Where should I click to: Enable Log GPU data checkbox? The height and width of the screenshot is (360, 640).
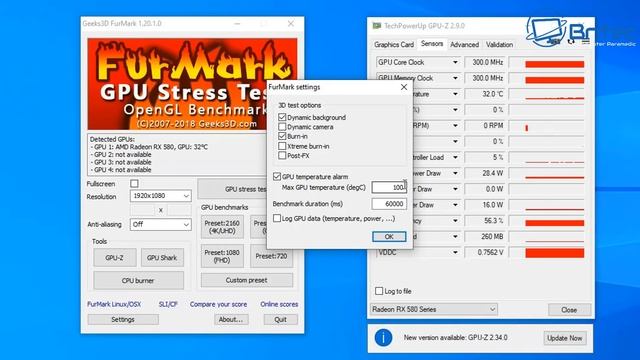(277, 218)
